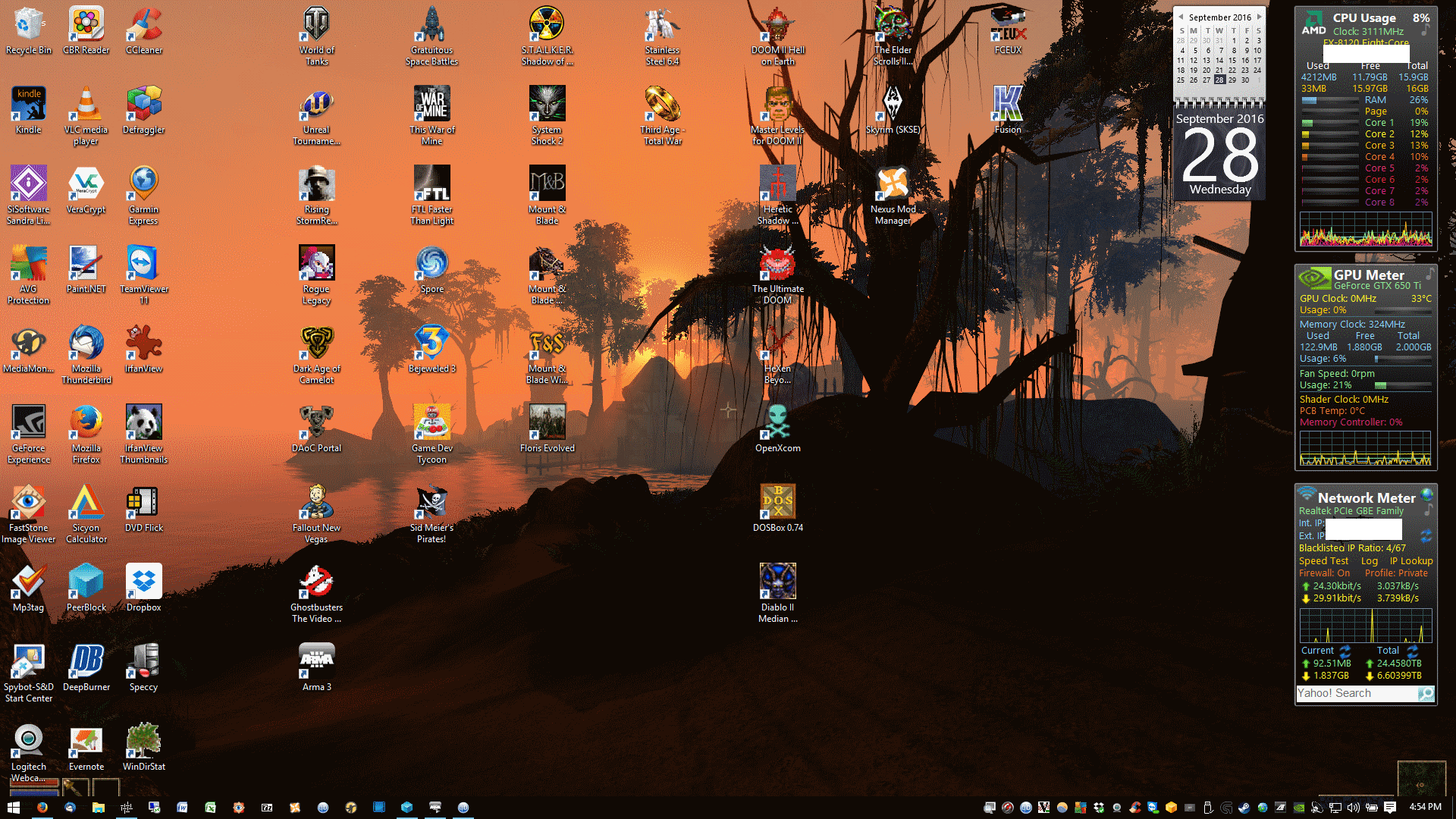This screenshot has width=1456, height=819.
Task: Select the IrfanView red cat icon
Action: [x=143, y=350]
